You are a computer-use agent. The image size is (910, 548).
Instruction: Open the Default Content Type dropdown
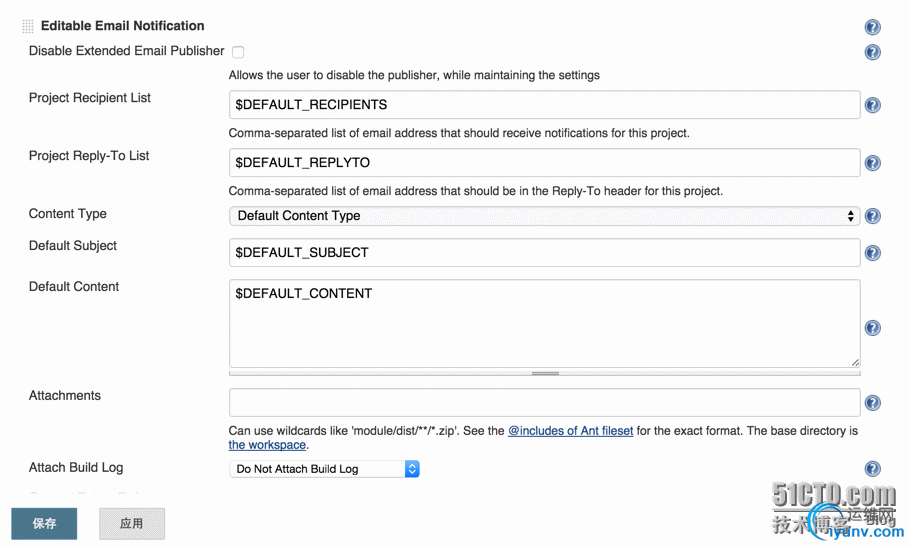[x=544, y=216]
